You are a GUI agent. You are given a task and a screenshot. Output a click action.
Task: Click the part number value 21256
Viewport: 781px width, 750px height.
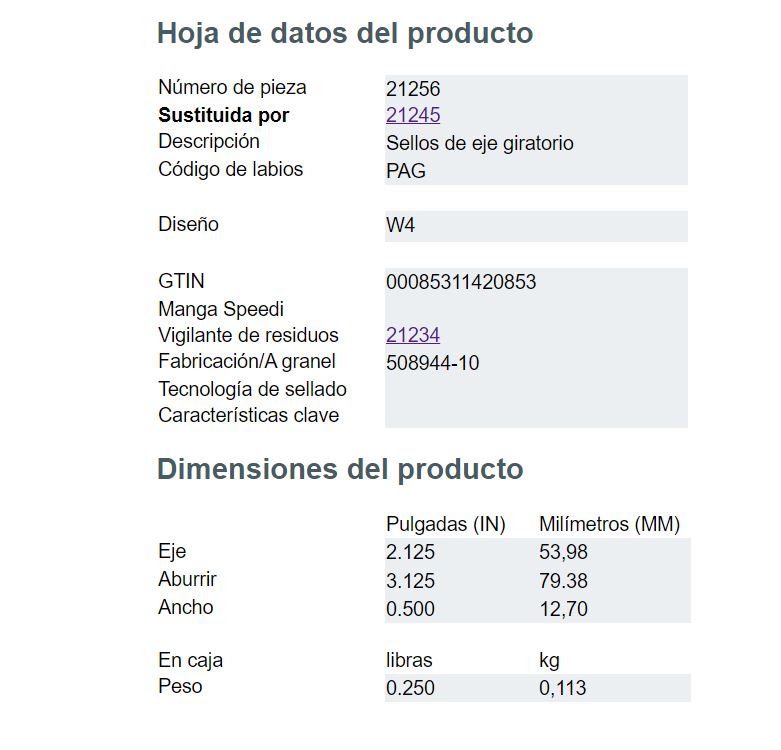point(413,89)
